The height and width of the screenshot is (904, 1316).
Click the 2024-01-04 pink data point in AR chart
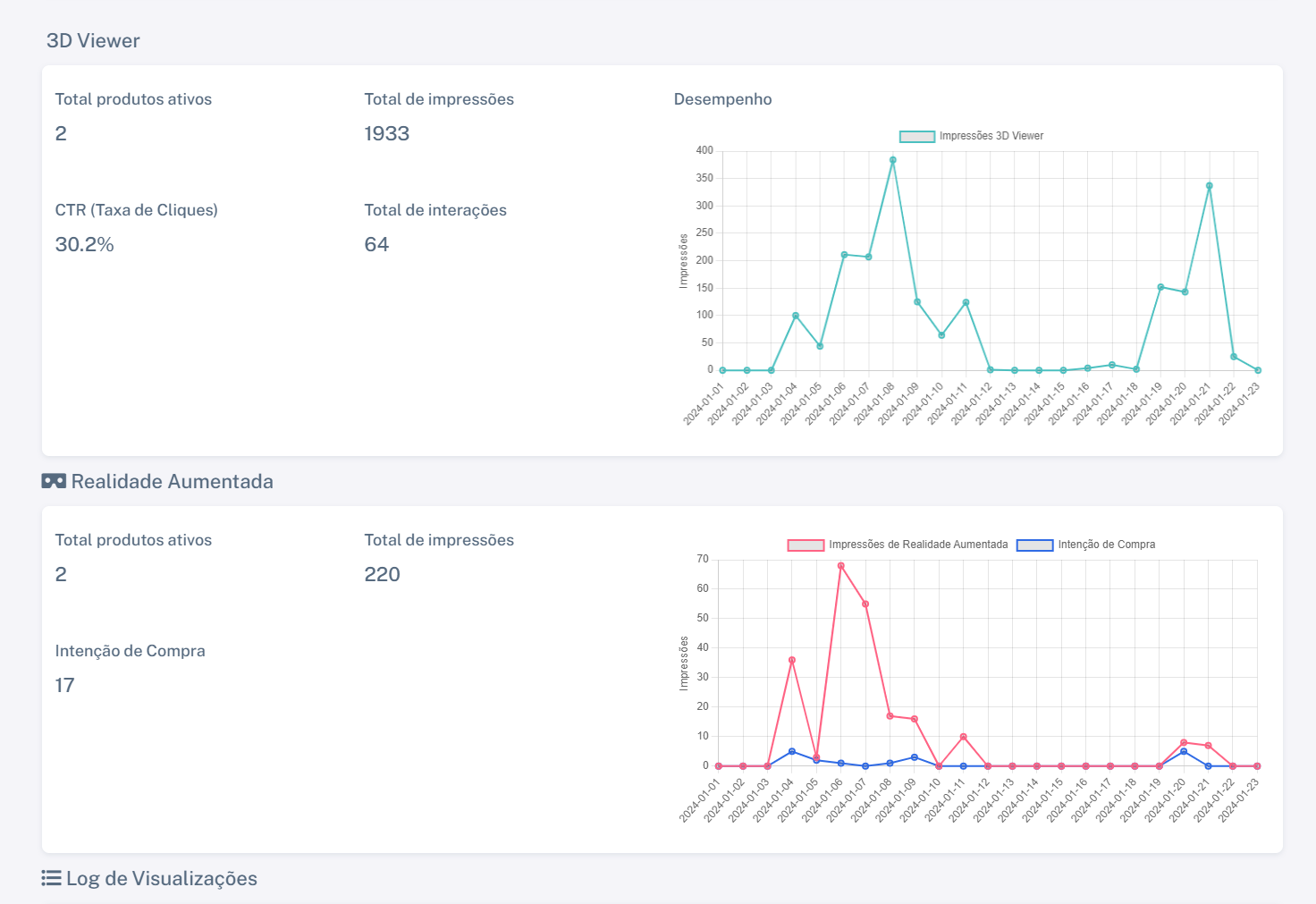(791, 660)
